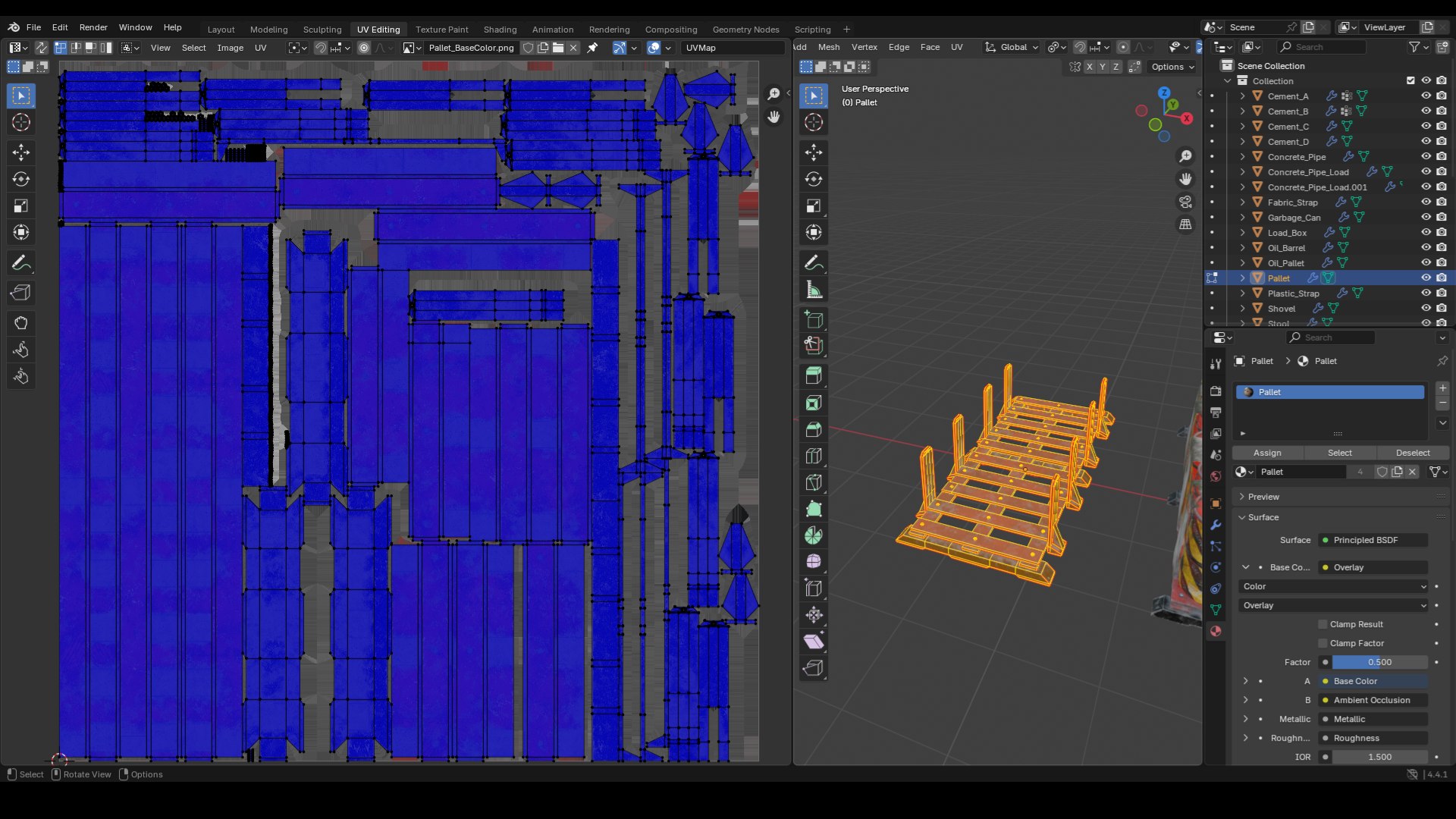1456x819 pixels.
Task: Enable the Clamp Factor checkbox
Action: point(1323,643)
